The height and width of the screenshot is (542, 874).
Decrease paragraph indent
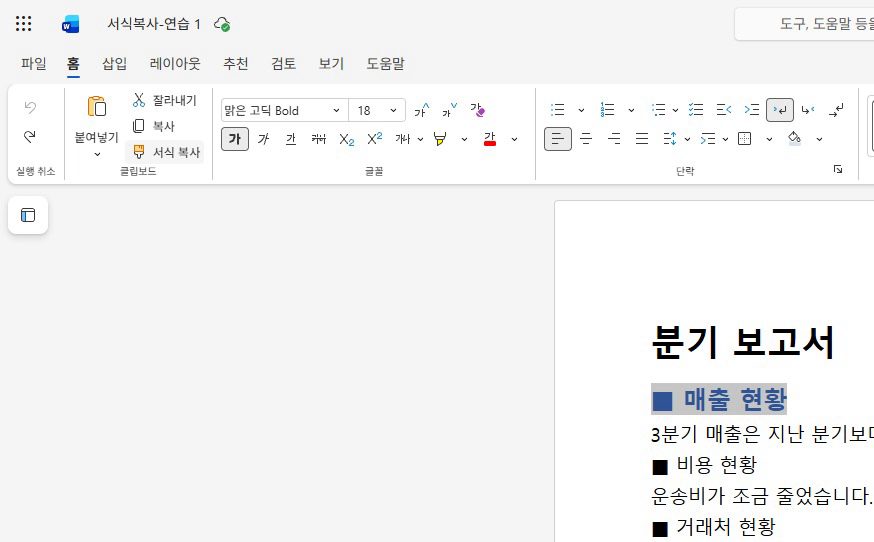coord(724,110)
